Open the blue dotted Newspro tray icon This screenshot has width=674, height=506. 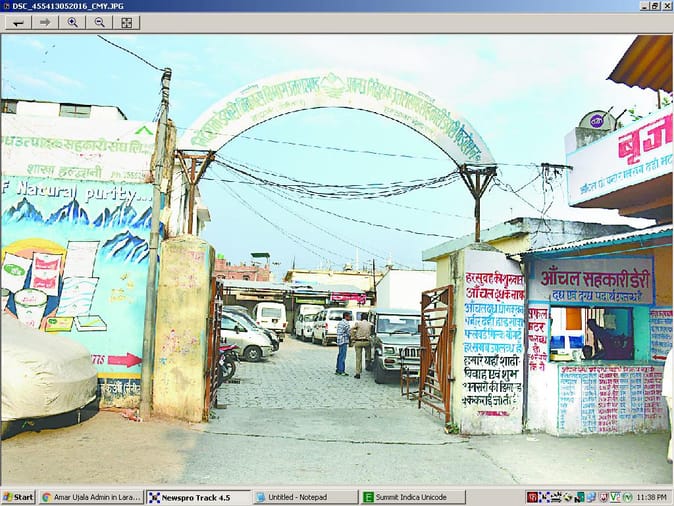tap(545, 497)
